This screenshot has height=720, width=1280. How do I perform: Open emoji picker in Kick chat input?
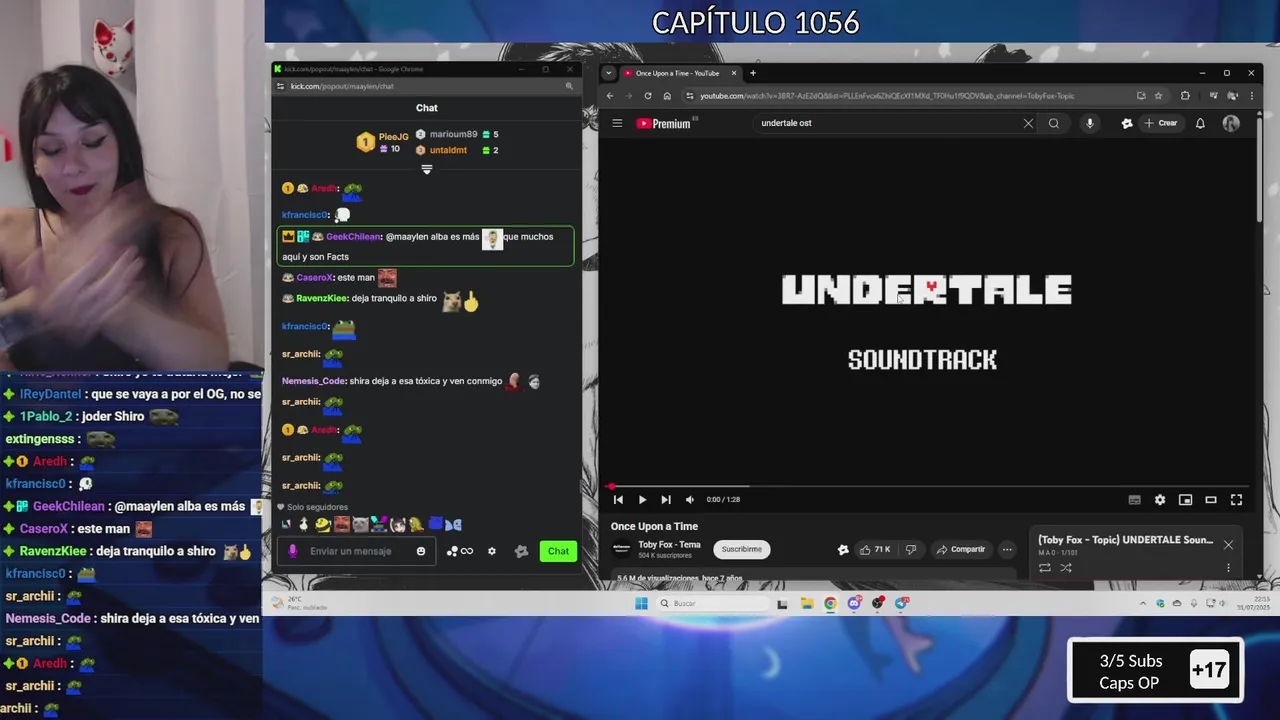(x=421, y=551)
